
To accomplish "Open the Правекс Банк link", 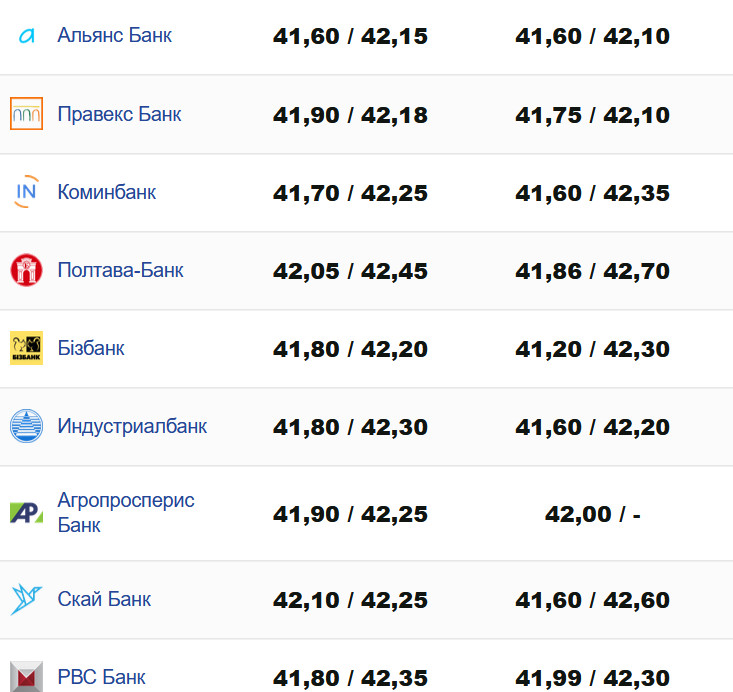I will [119, 114].
